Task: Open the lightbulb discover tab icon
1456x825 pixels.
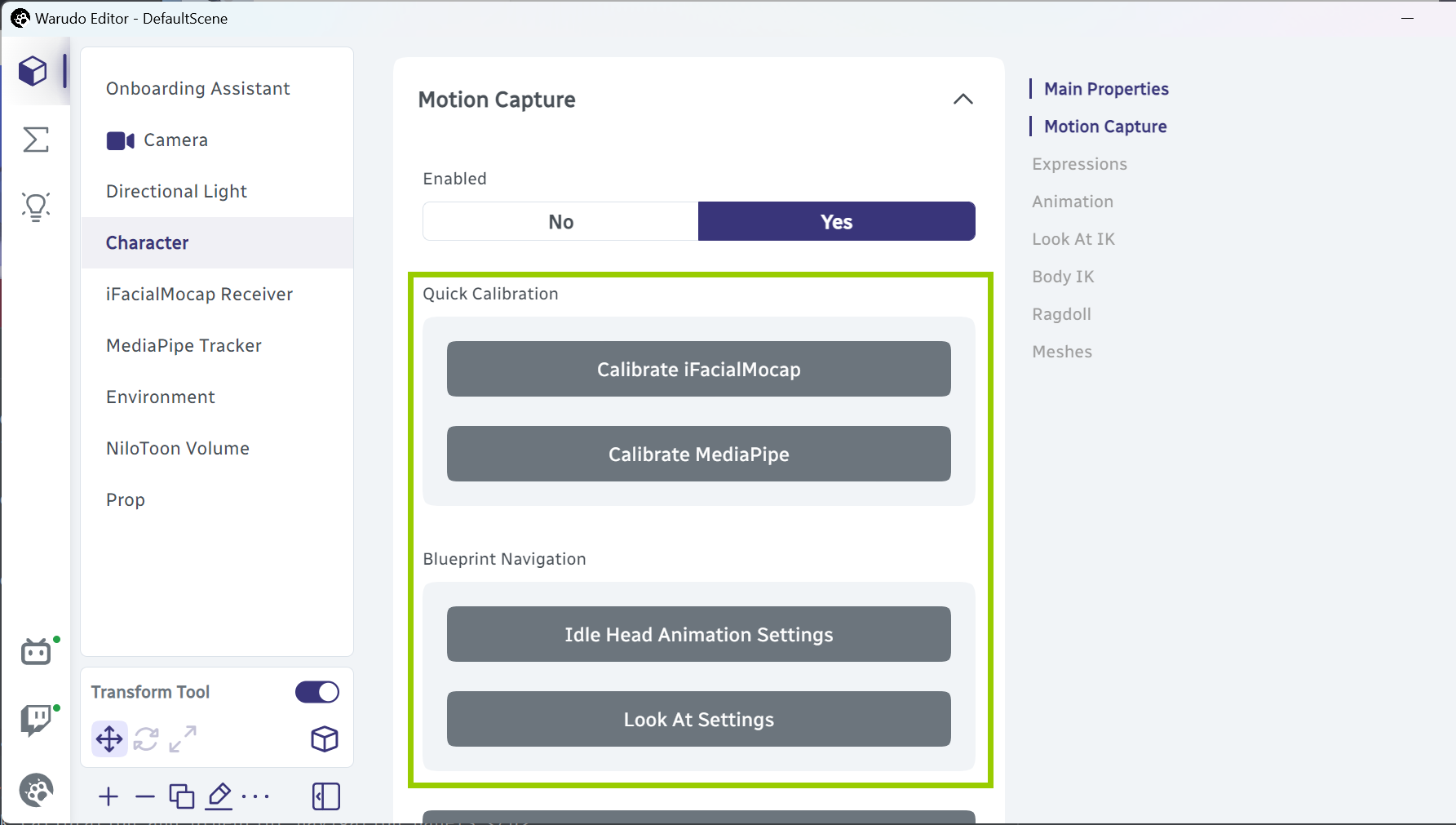Action: click(36, 207)
